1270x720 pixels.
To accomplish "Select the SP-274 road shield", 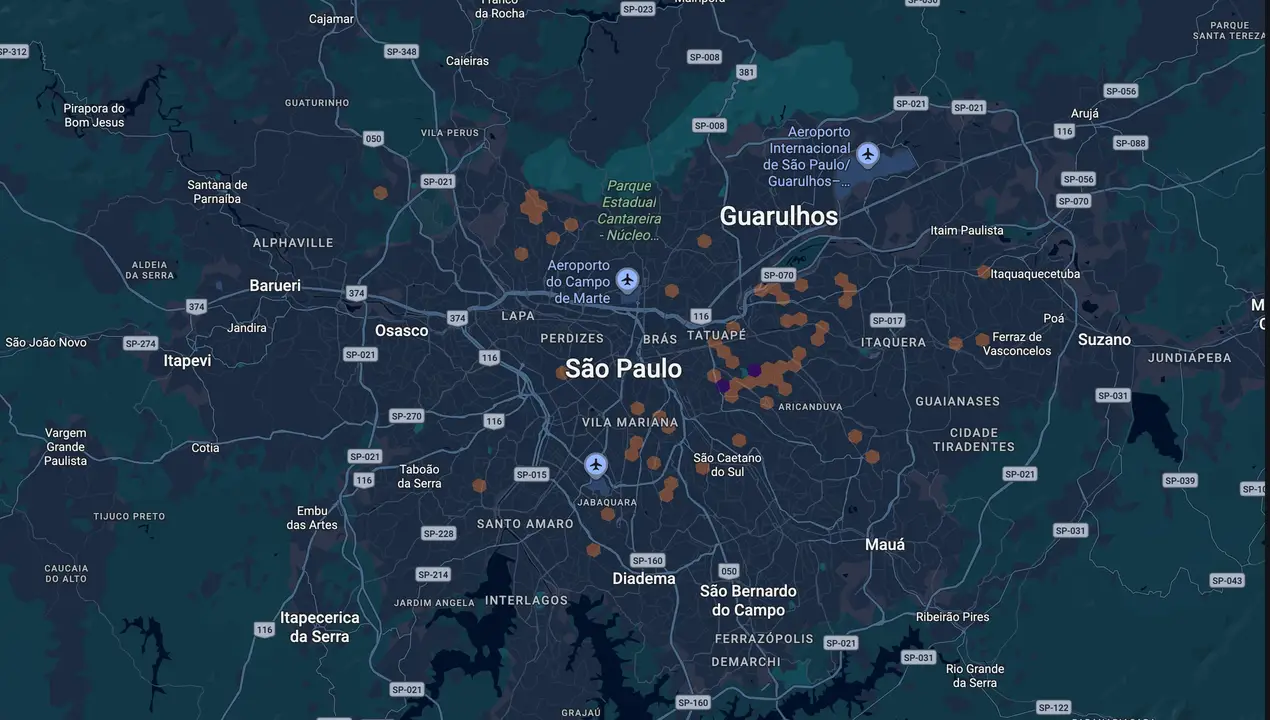I will [x=140, y=343].
